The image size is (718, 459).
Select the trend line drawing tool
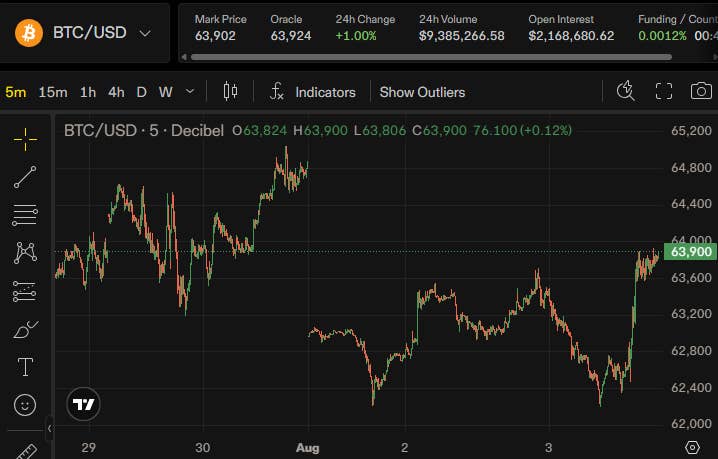[x=25, y=177]
